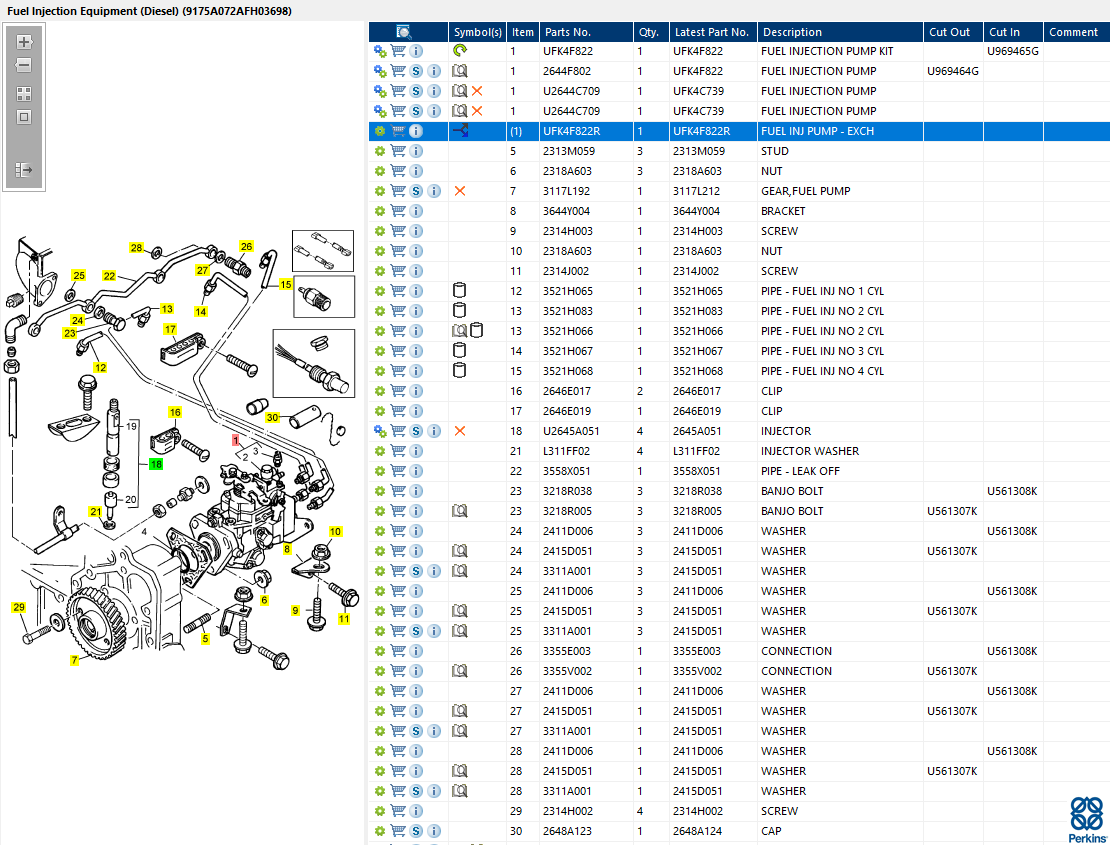Zoom out of the parts diagram

click(x=24, y=65)
